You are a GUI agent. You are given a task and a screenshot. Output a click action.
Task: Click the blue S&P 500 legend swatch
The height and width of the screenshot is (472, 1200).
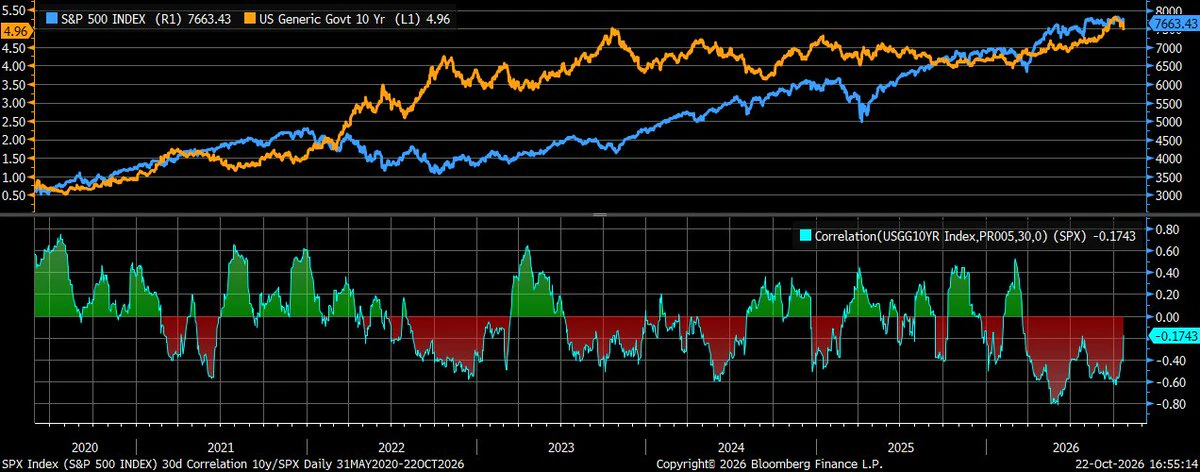[54, 18]
